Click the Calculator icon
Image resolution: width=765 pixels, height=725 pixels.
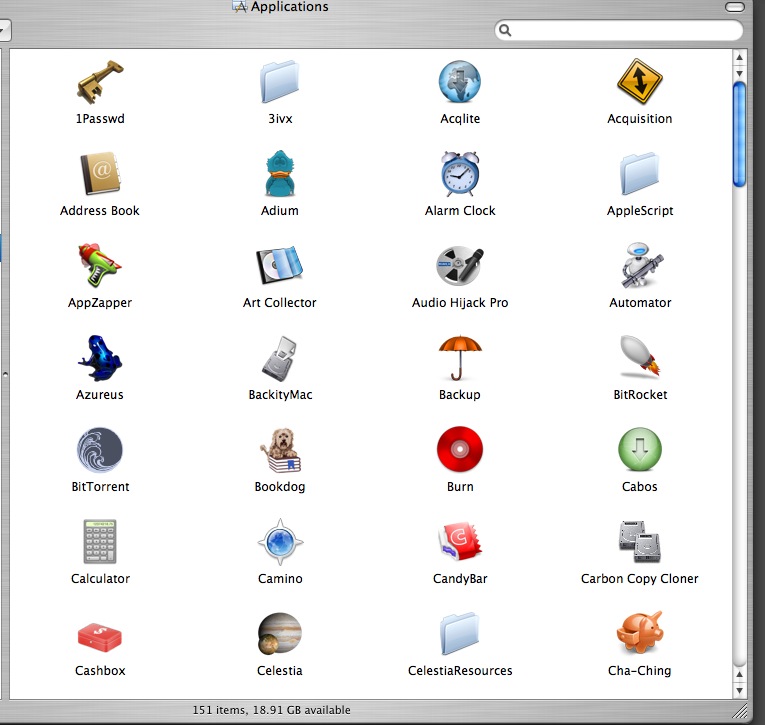tap(100, 542)
